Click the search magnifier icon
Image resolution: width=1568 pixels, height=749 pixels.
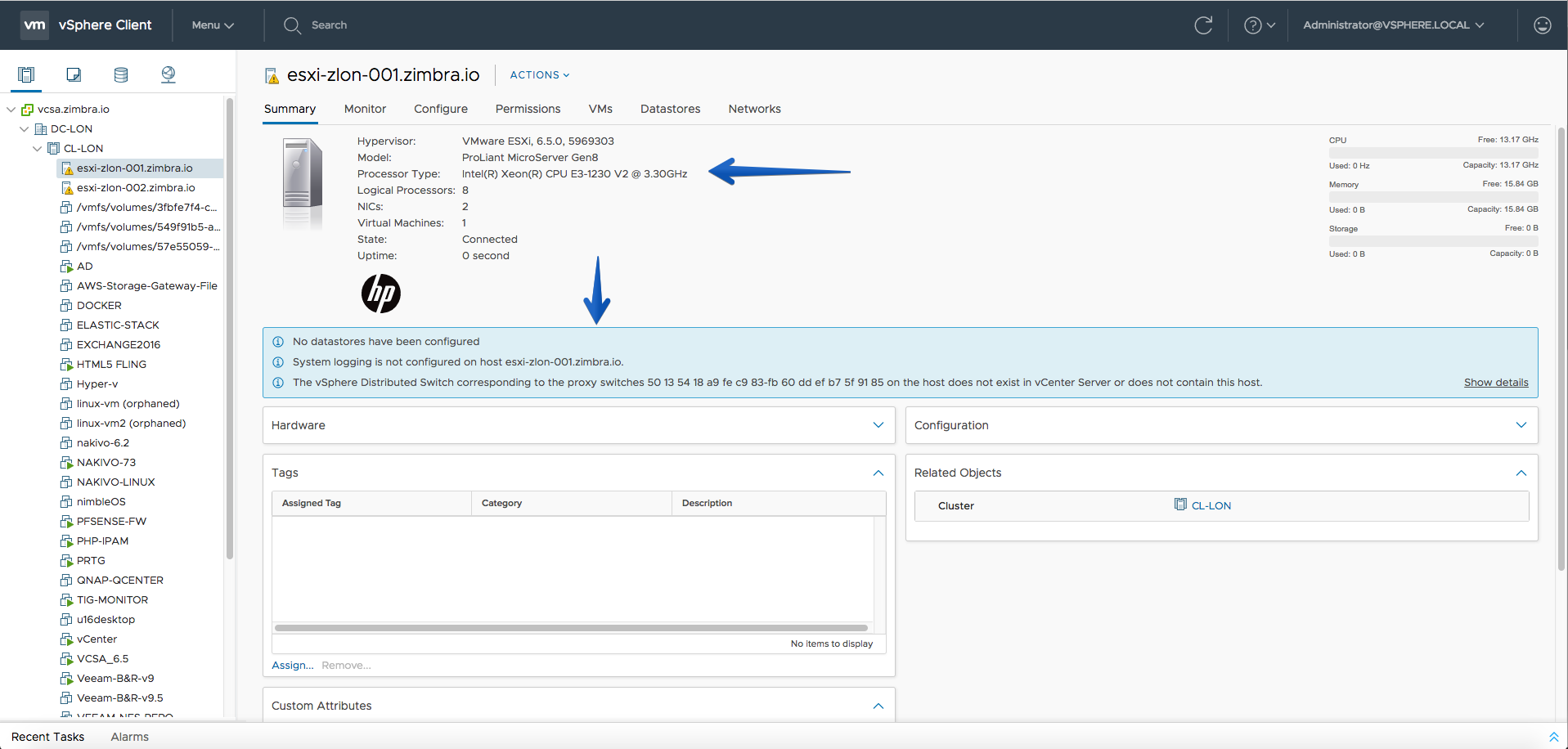tap(292, 25)
